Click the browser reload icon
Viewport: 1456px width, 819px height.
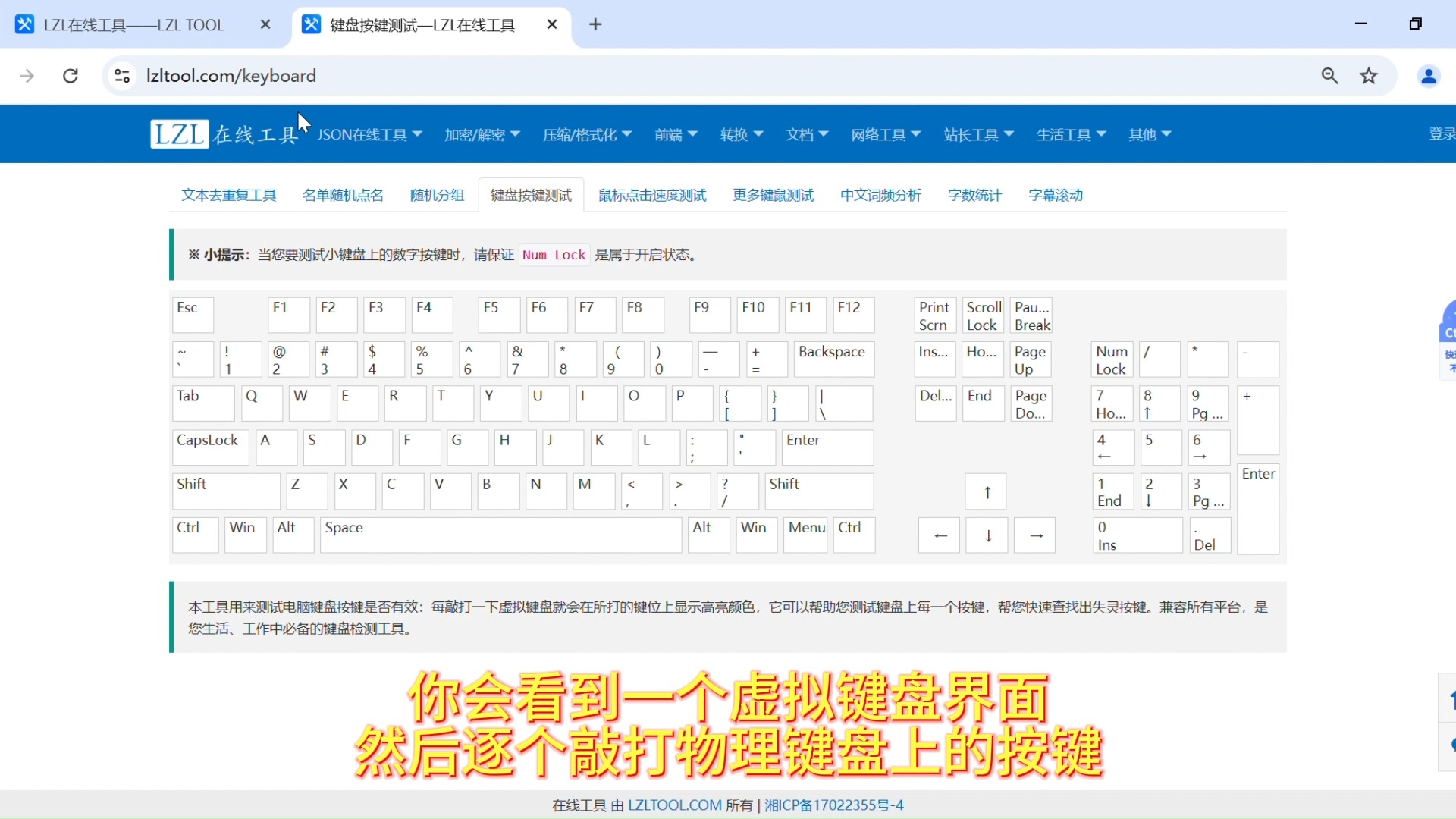coord(71,76)
